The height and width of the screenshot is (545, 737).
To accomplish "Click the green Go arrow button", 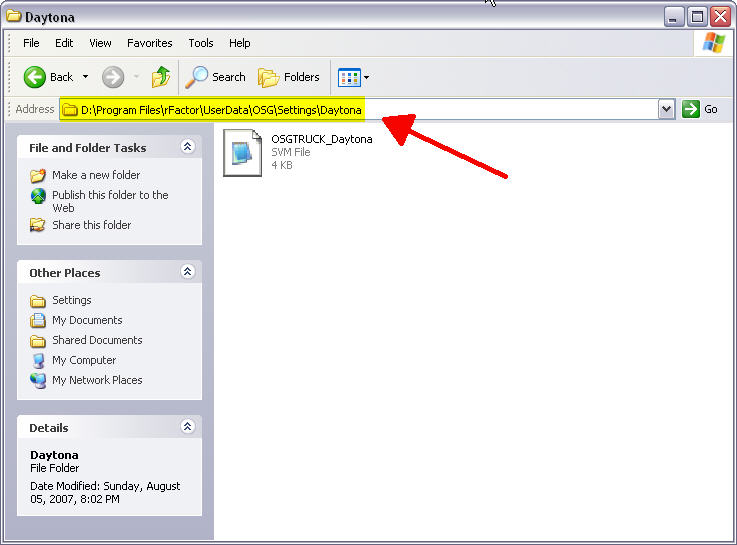I will pyautogui.click(x=690, y=109).
